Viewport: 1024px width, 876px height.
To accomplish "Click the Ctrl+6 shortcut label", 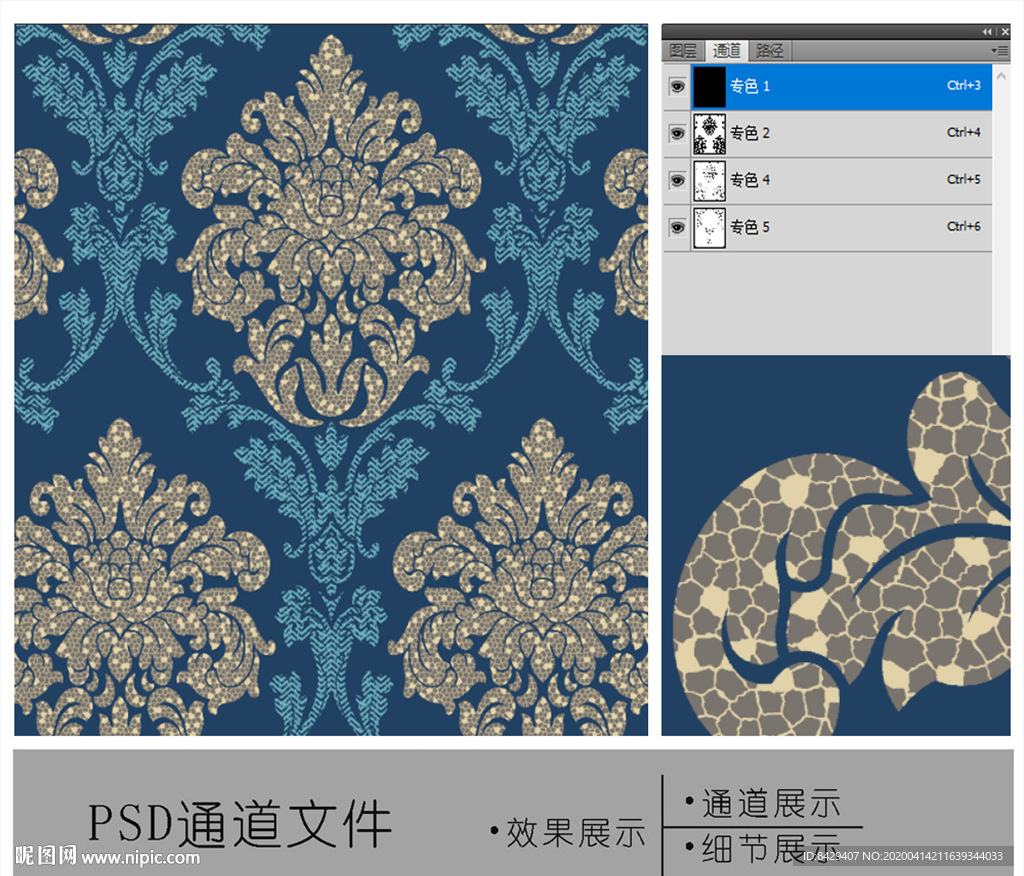I will coord(964,226).
